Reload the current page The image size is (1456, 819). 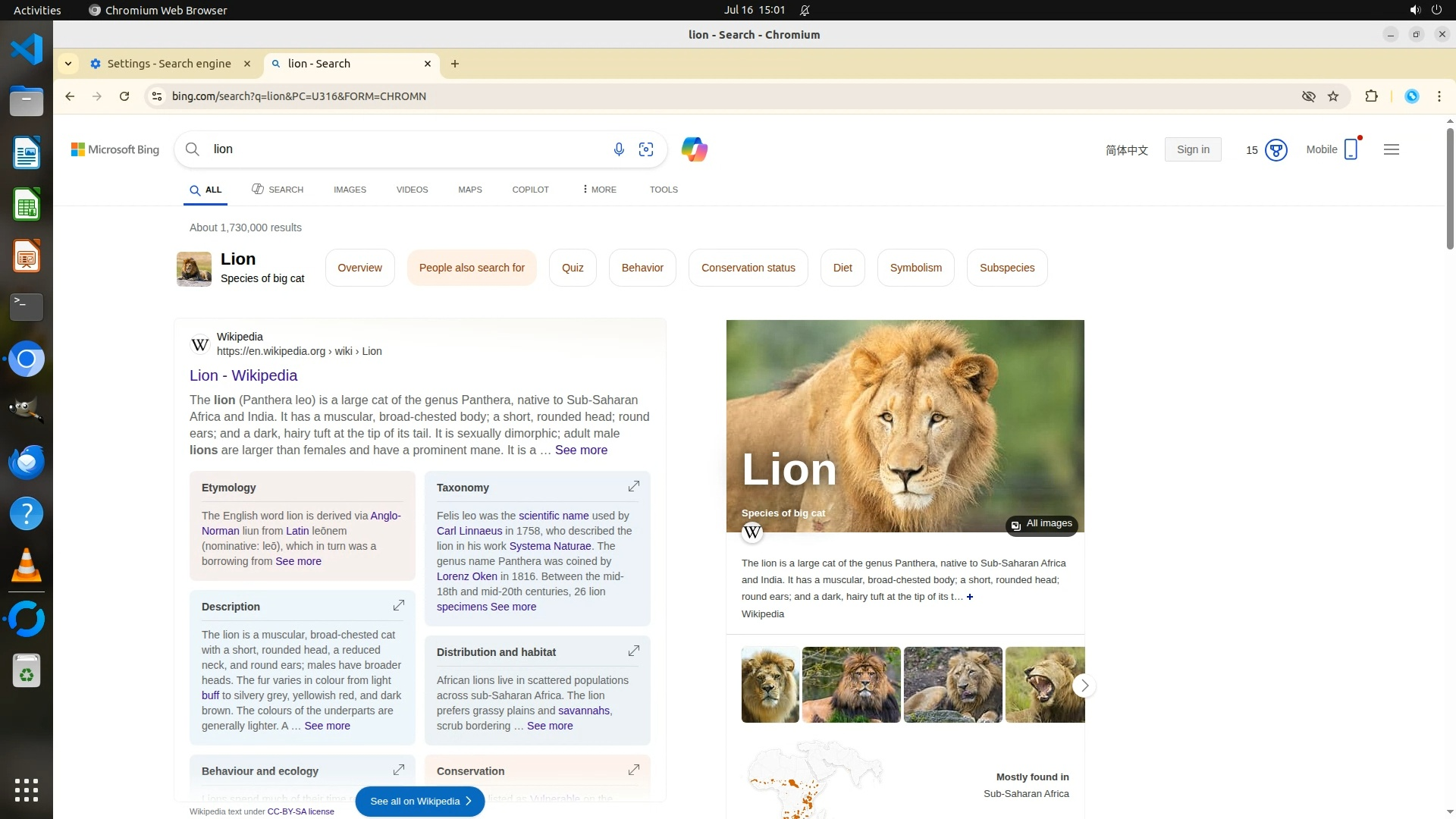[x=124, y=96]
